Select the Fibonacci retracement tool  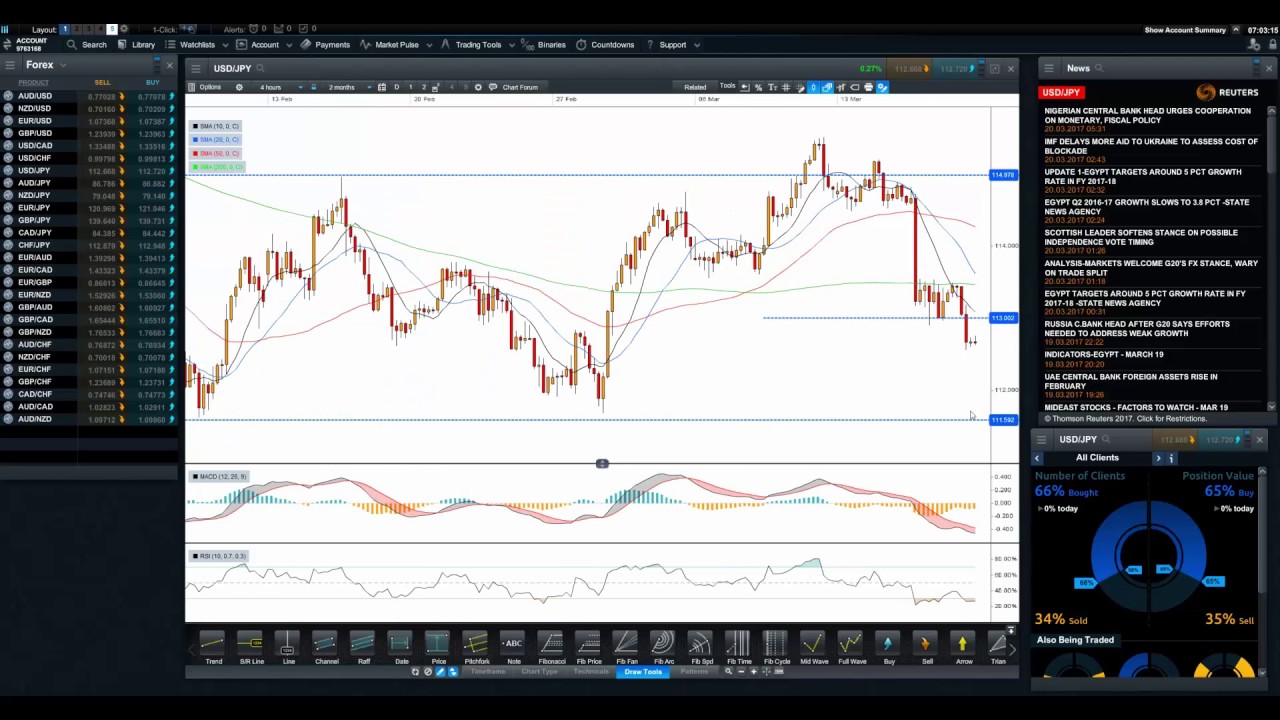coord(551,648)
